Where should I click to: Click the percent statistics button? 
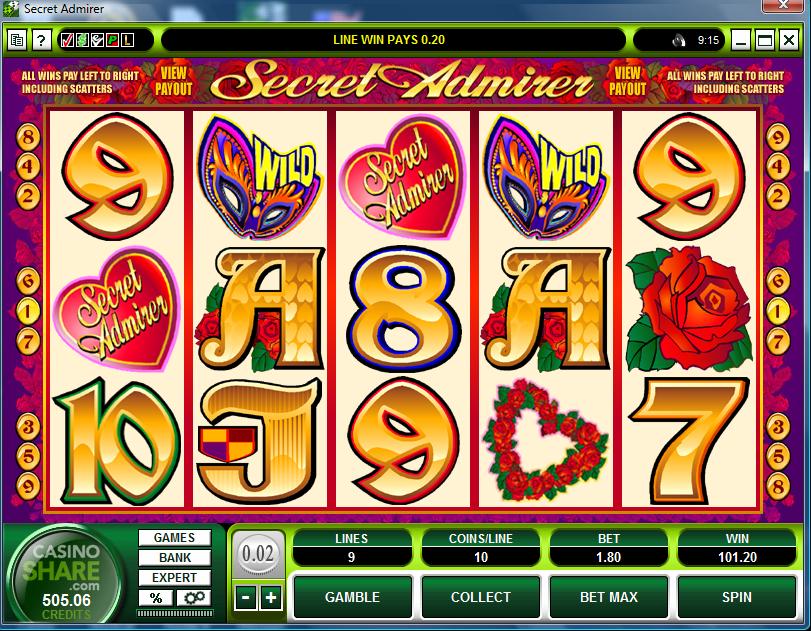(x=156, y=598)
